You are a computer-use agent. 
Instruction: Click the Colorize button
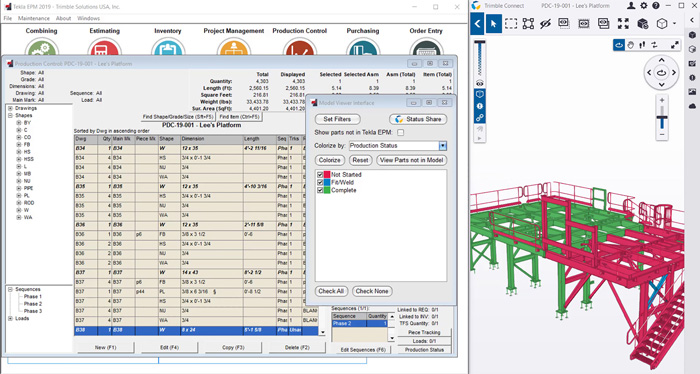click(x=329, y=160)
